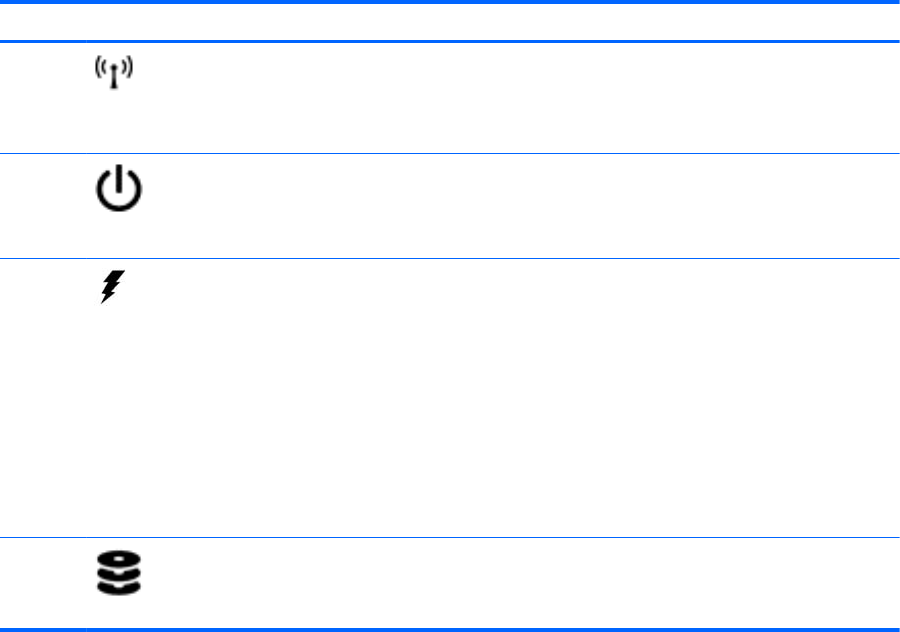Click the wireless antenna icon
The image size is (900, 632).
click(113, 73)
